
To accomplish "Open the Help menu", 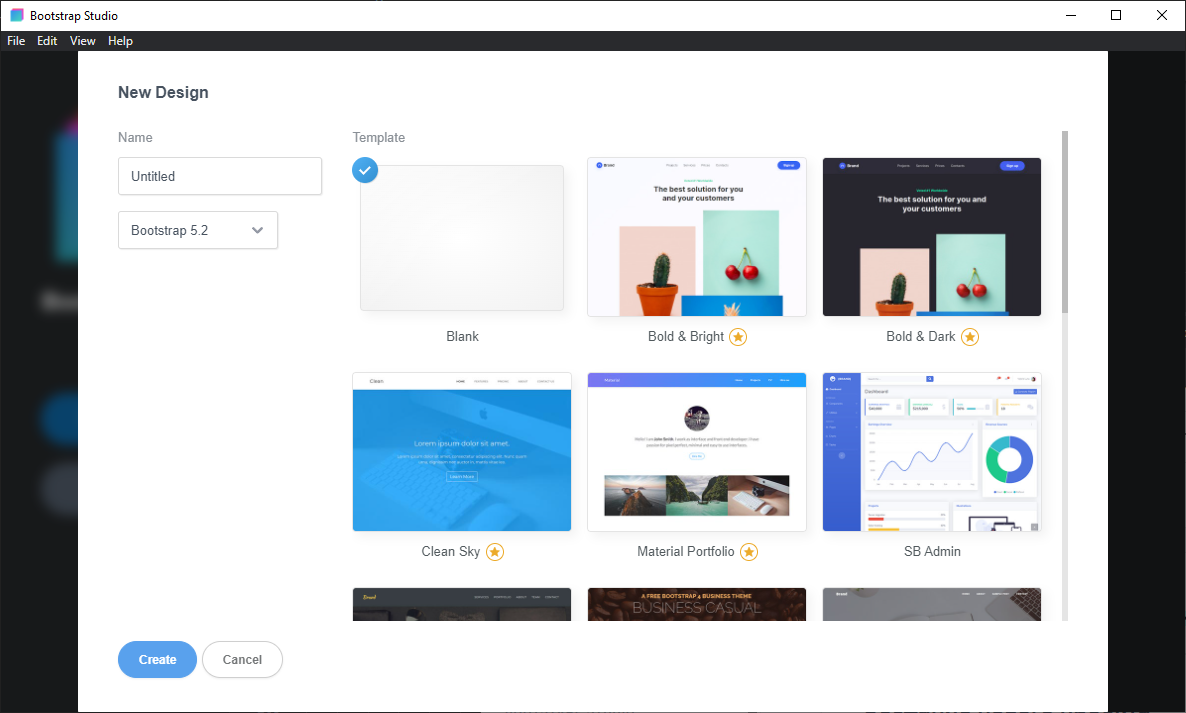I will tap(120, 41).
